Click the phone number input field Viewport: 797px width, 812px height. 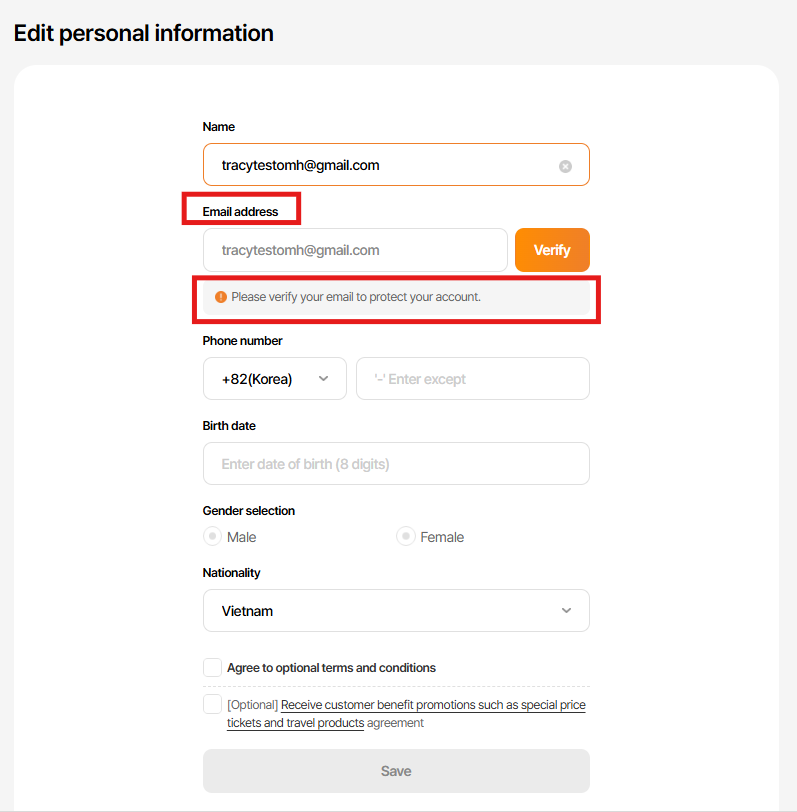pos(472,379)
